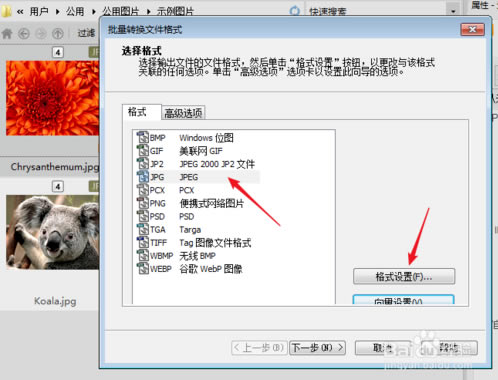Screen dimensions: 498x380
Task: Close the 批量转换文件格式 dialog
Action: coord(472,29)
